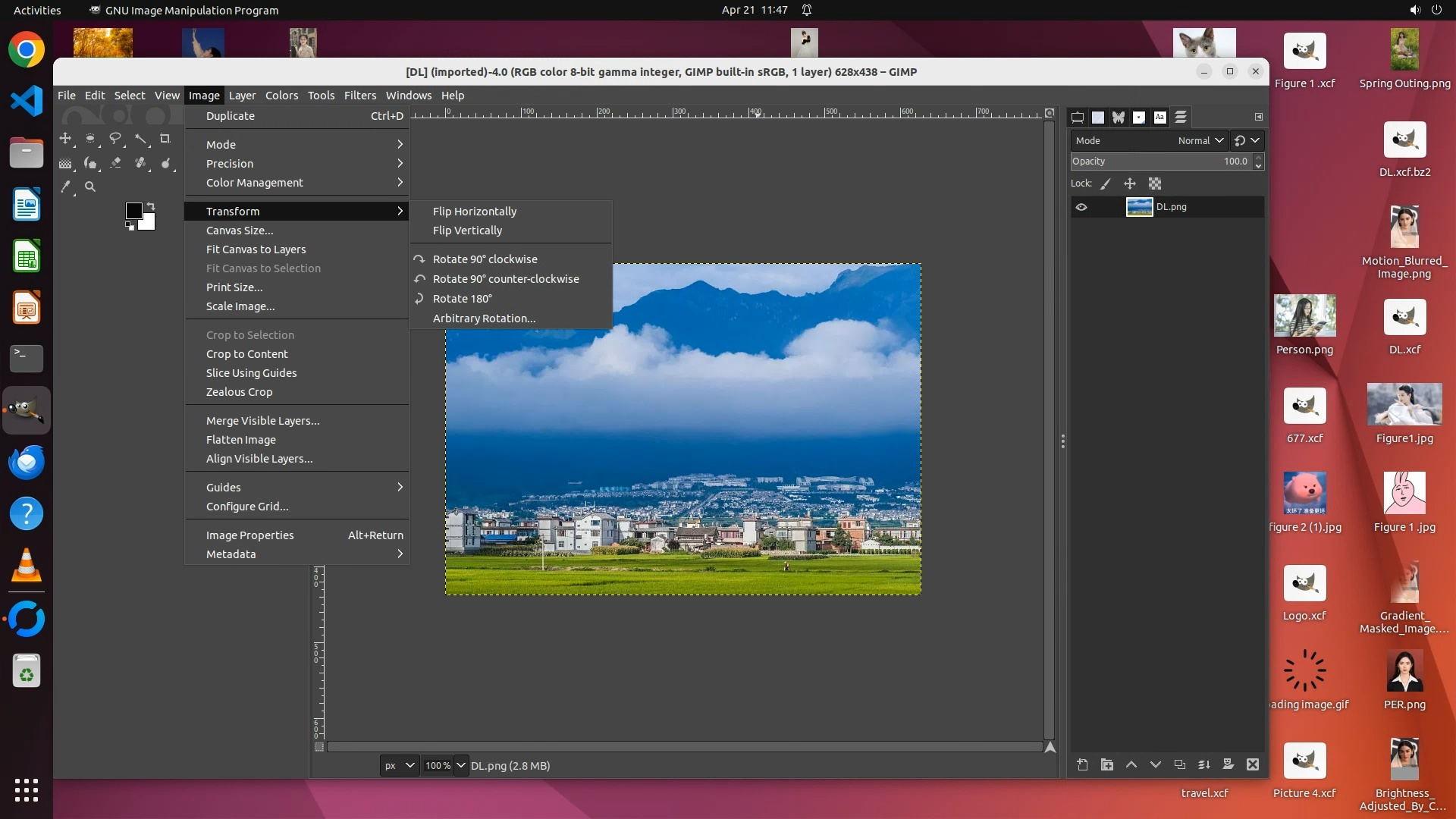1456x819 pixels.
Task: Open the zoom percentage 100% dropdown
Action: pyautogui.click(x=460, y=765)
